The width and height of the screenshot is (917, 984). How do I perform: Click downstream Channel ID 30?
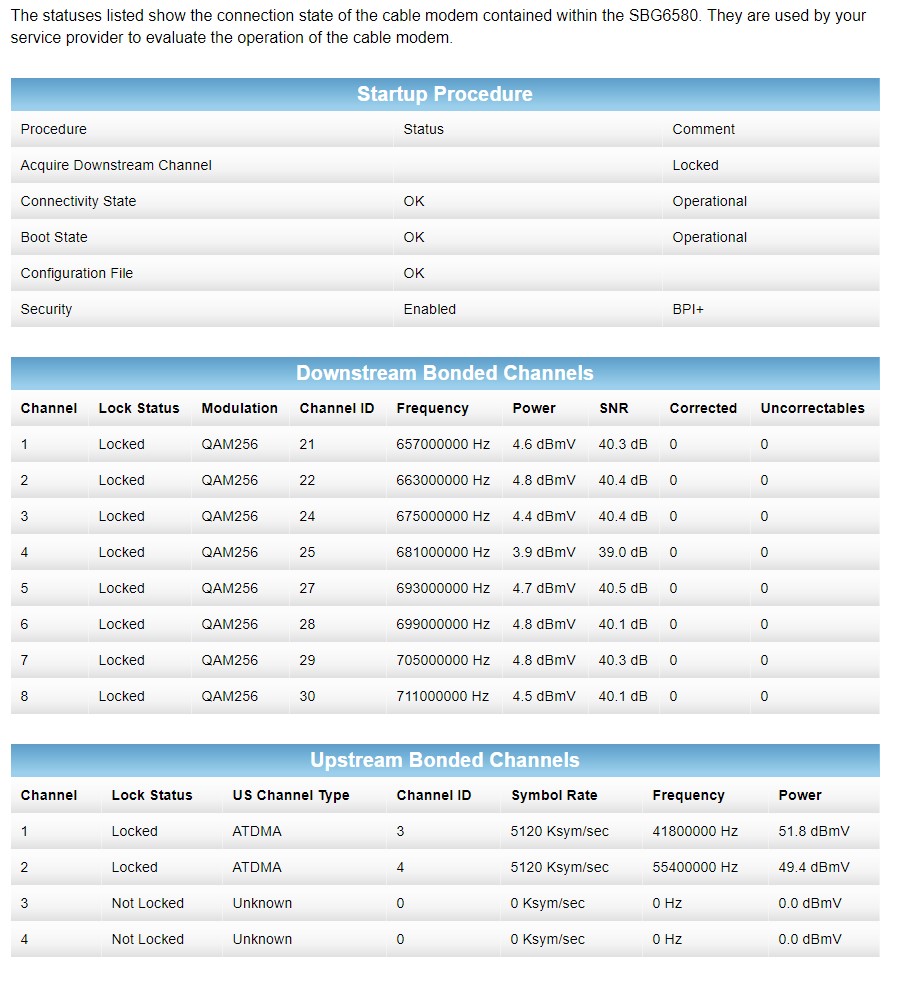(x=307, y=697)
